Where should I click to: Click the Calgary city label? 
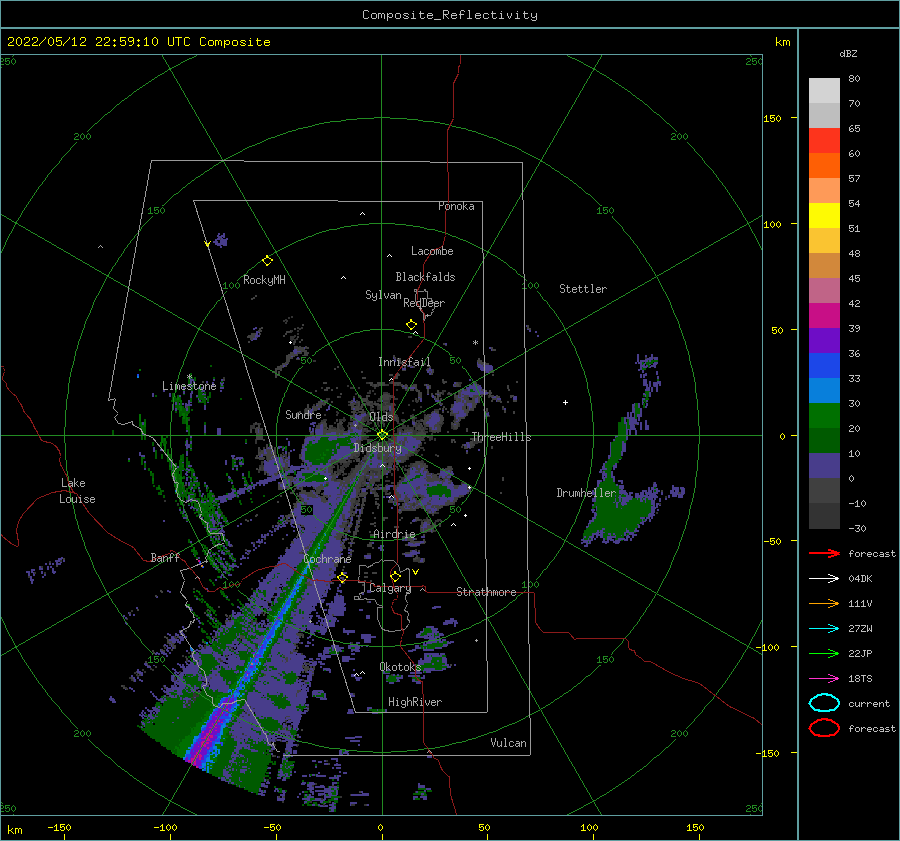click(x=390, y=588)
